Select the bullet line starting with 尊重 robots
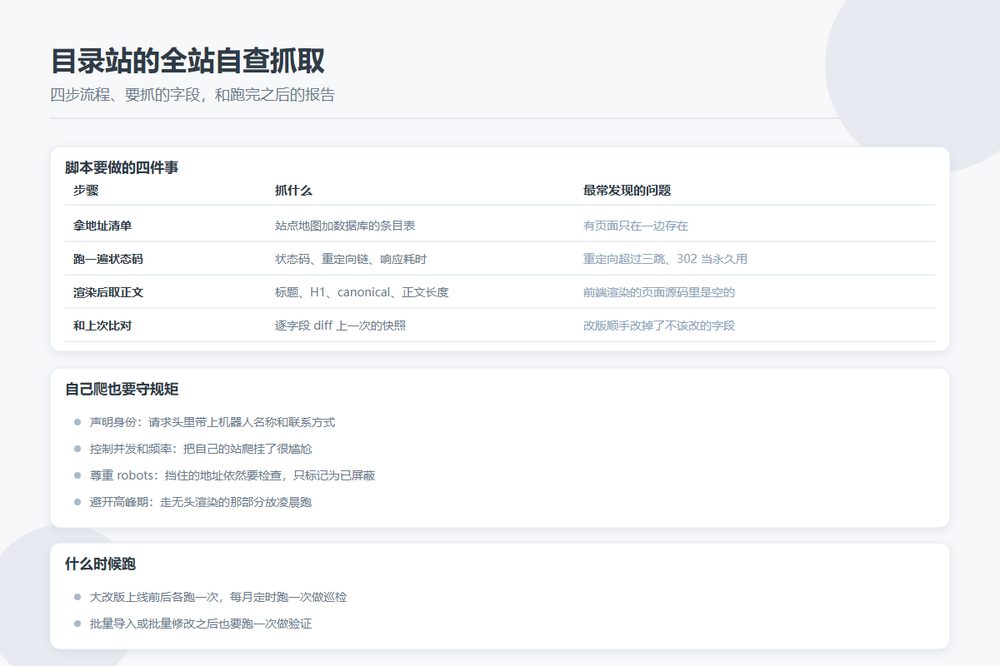The width and height of the screenshot is (1000, 666). [232, 475]
